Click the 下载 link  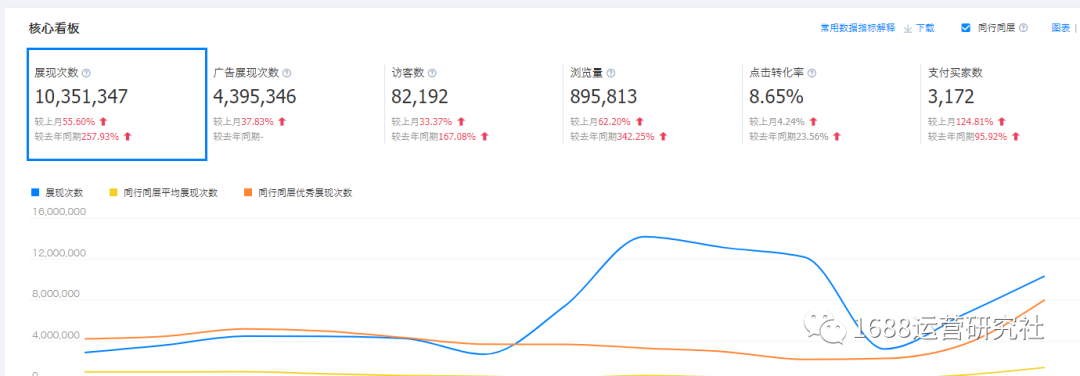(x=925, y=28)
